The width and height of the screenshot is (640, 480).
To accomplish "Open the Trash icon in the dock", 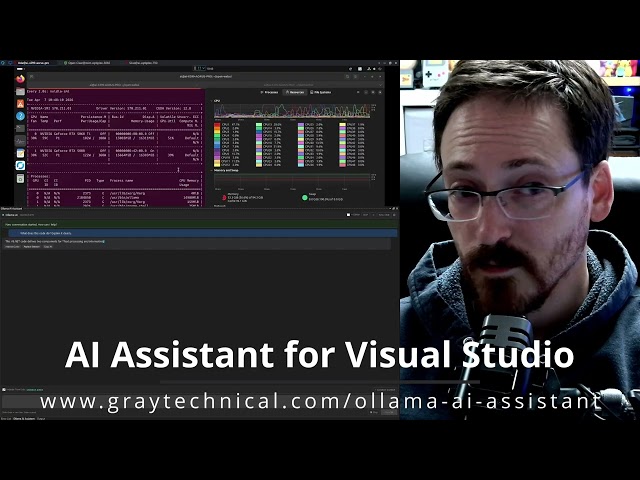I will (x=20, y=178).
